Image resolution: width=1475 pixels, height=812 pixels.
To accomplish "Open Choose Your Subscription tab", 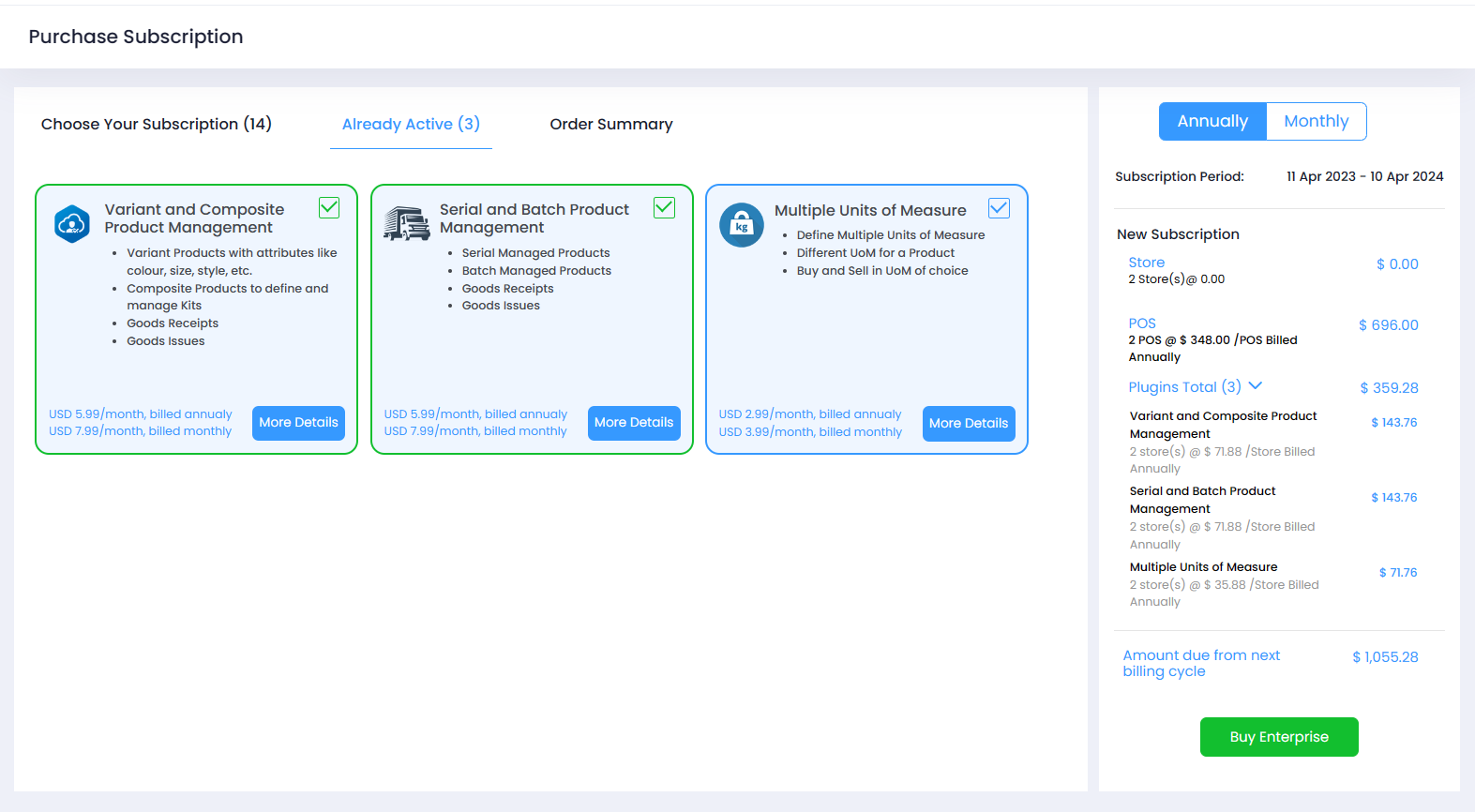I will (157, 124).
